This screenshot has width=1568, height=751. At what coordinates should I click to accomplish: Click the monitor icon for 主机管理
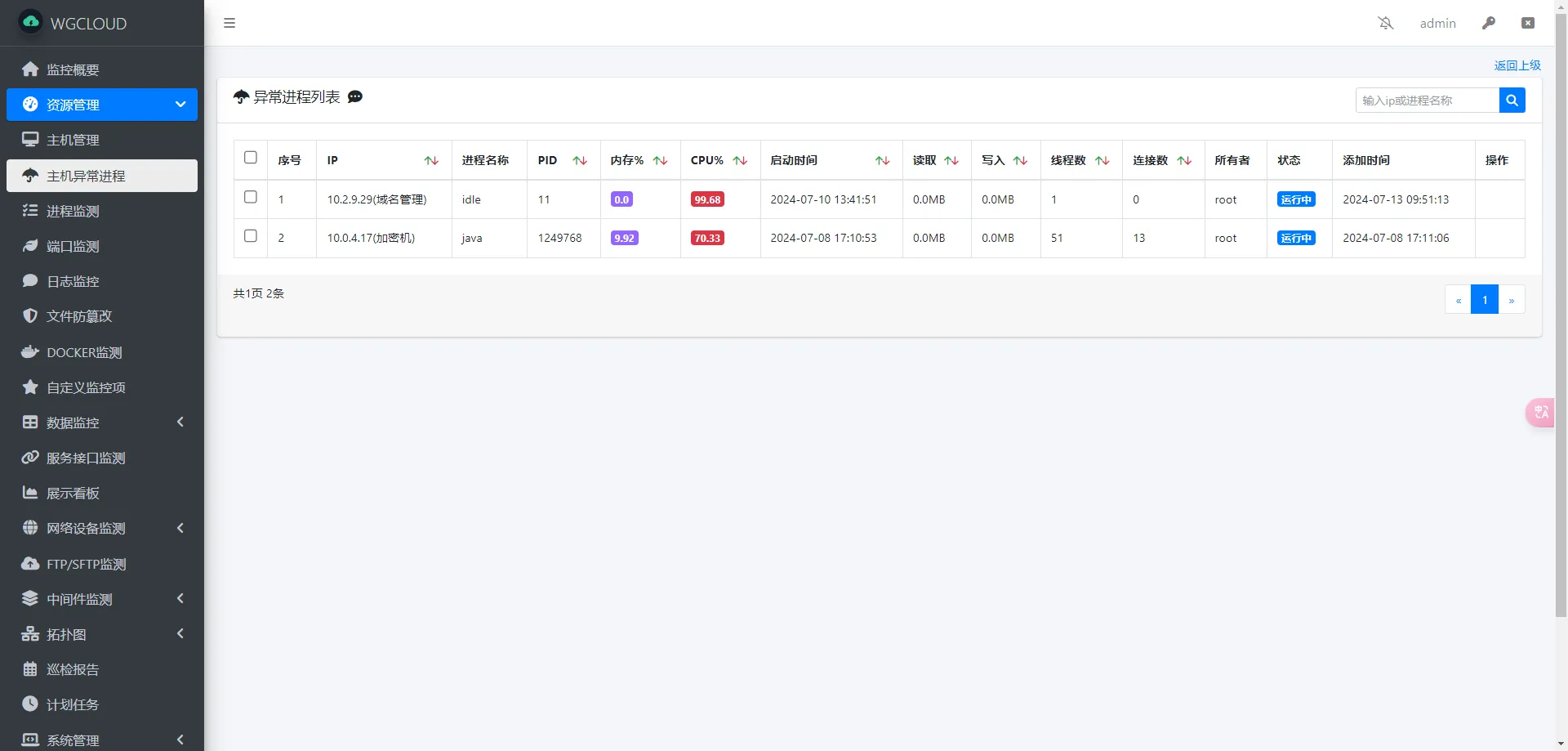point(30,140)
